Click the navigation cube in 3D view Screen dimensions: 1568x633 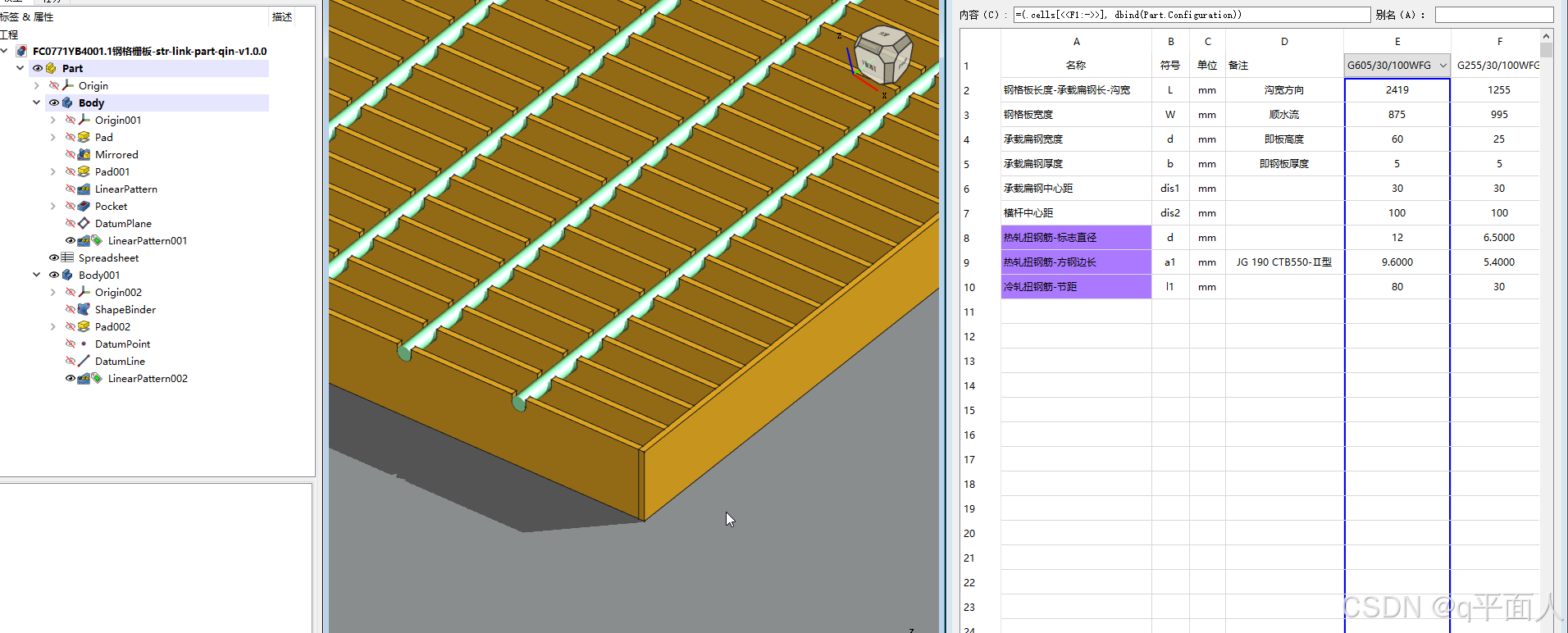pyautogui.click(x=882, y=55)
